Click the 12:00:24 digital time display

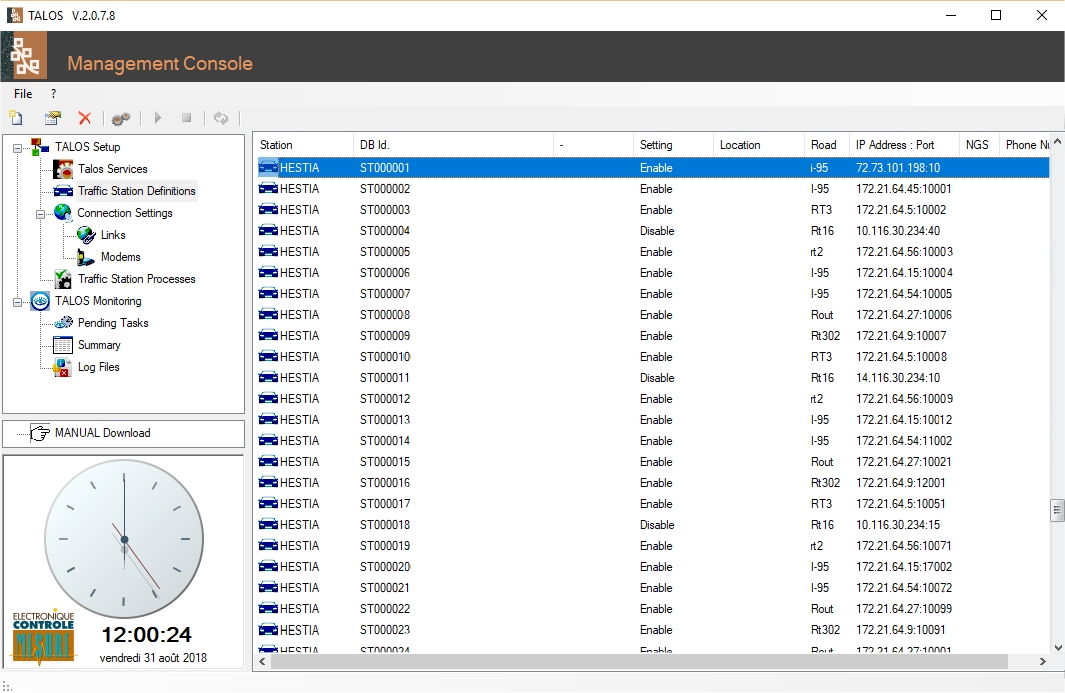pos(146,635)
